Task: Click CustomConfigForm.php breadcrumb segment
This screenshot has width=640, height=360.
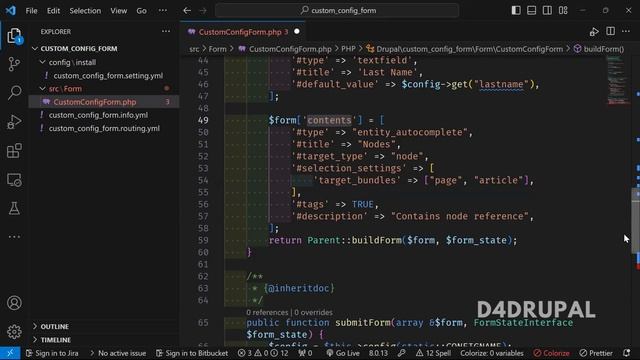Action: [290, 49]
